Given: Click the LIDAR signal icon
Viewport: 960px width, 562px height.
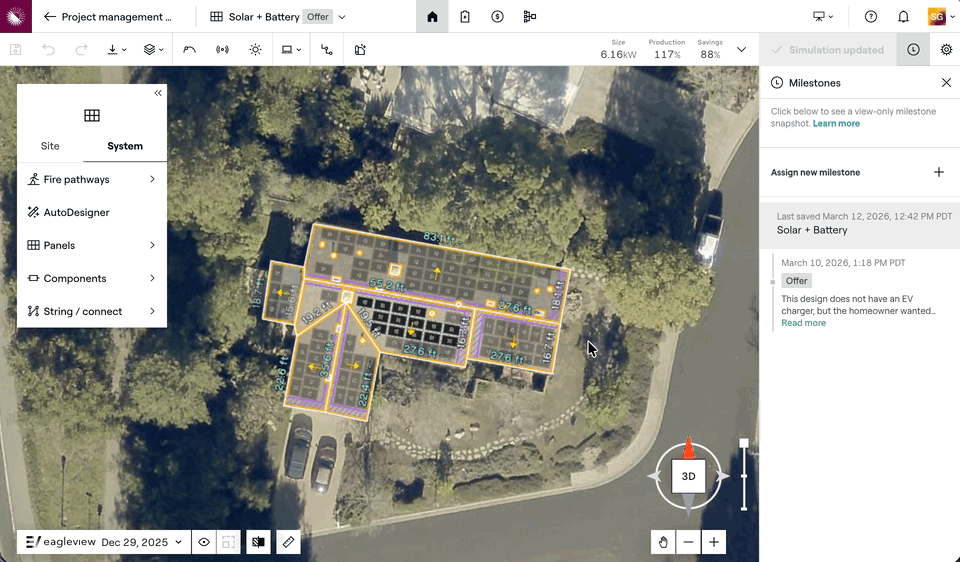Looking at the screenshot, I should click(x=222, y=50).
